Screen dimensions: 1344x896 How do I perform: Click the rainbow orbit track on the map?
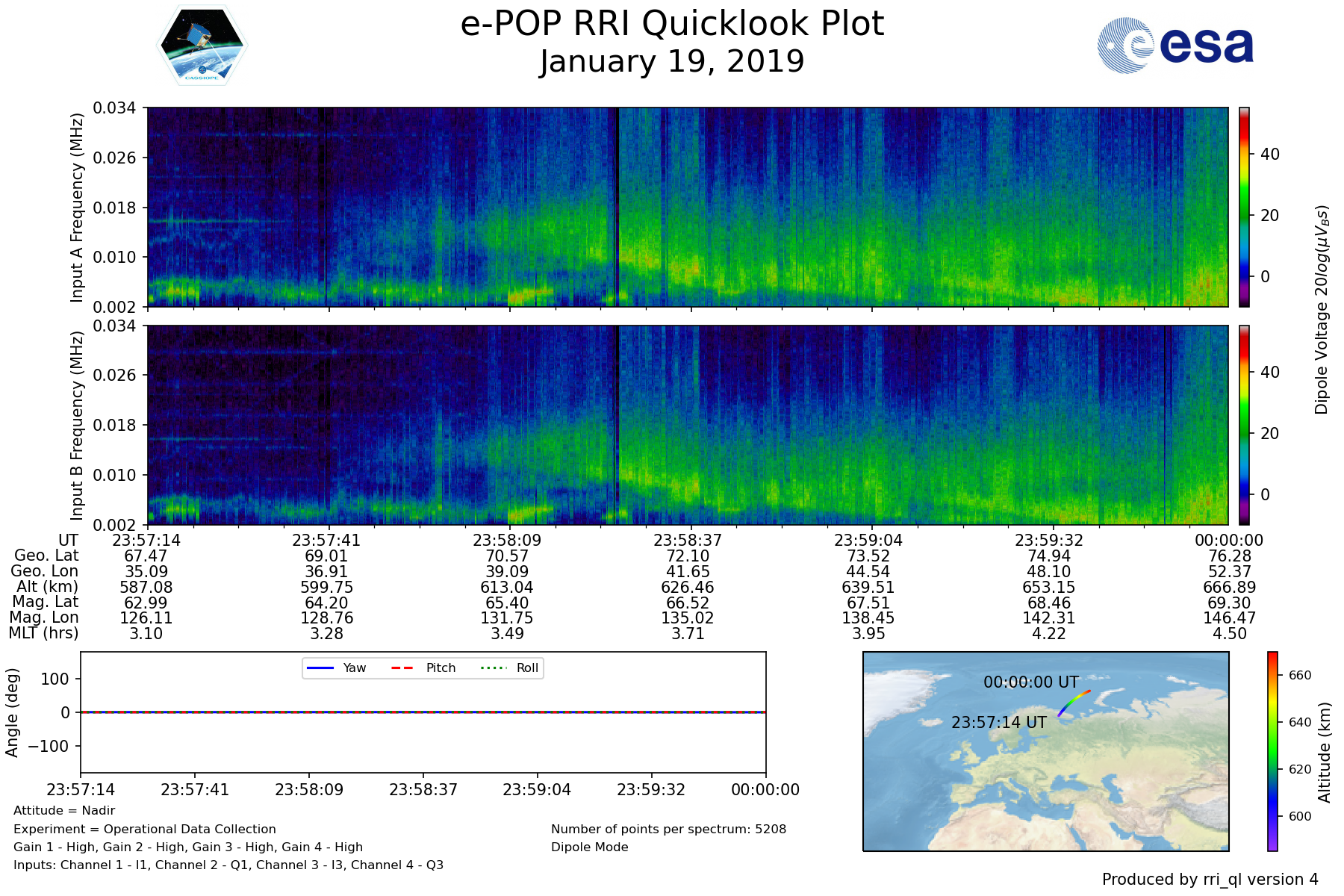(1074, 702)
